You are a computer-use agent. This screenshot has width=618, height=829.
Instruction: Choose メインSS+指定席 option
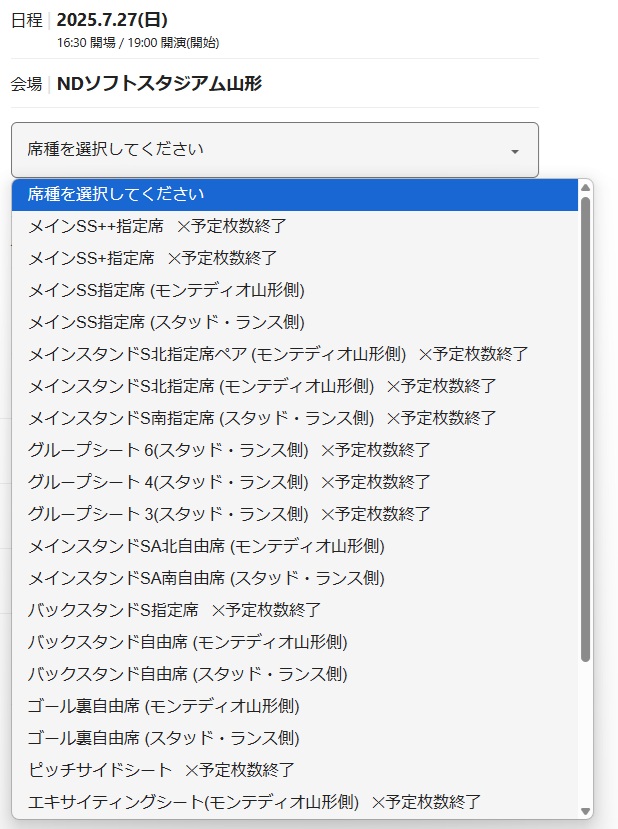point(294,259)
